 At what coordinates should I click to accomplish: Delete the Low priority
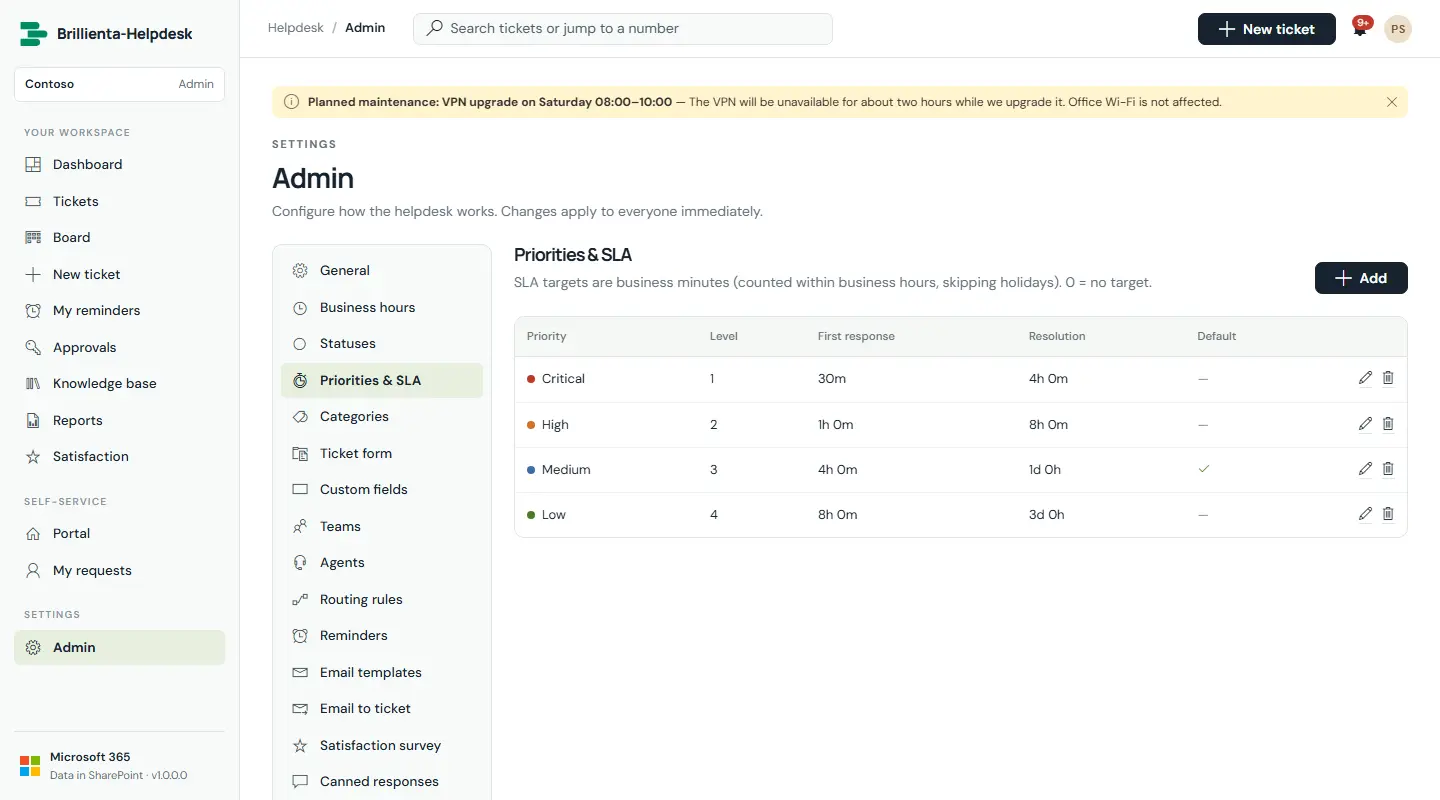(x=1388, y=514)
